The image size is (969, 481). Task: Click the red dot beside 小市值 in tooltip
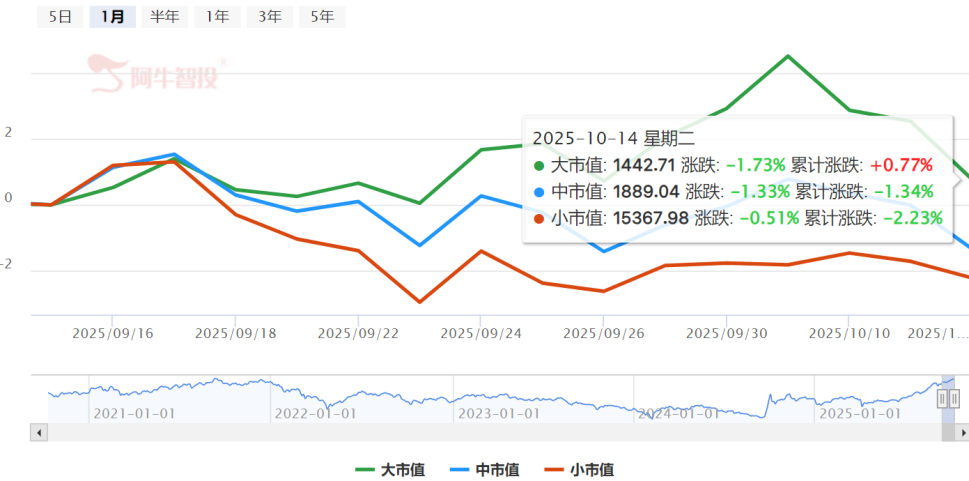[x=540, y=218]
